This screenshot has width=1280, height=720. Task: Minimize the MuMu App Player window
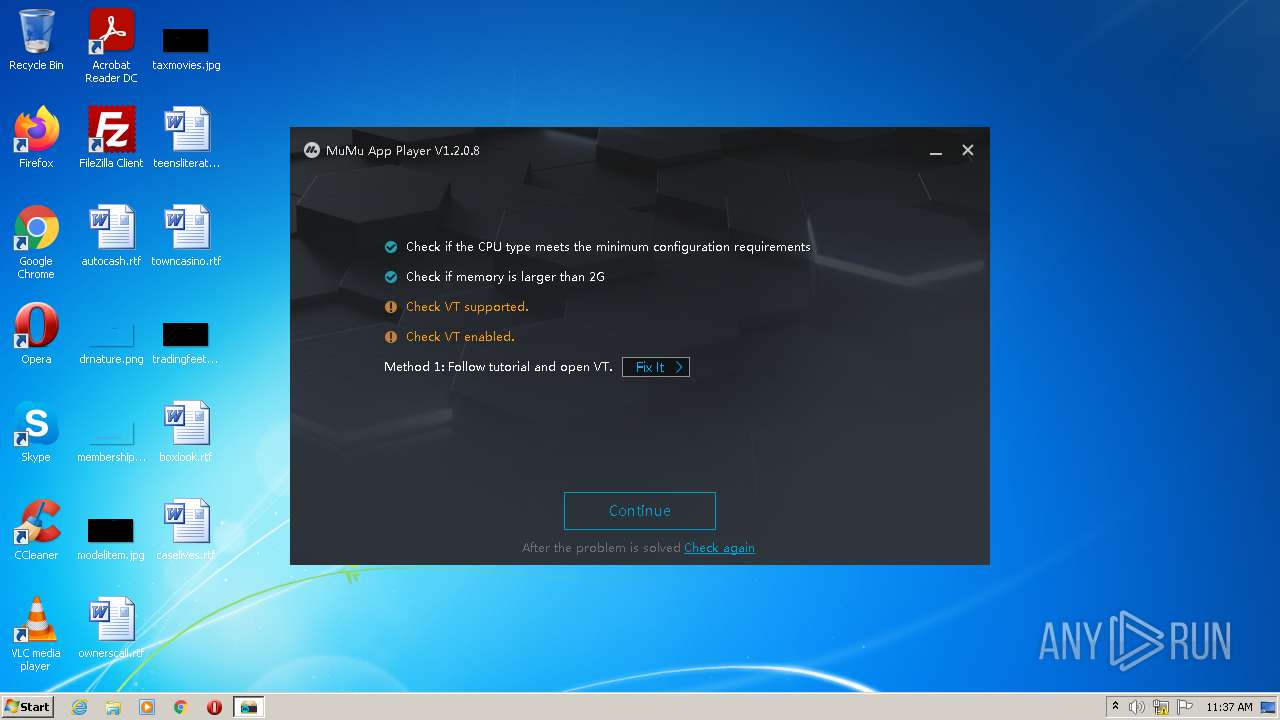(936, 151)
